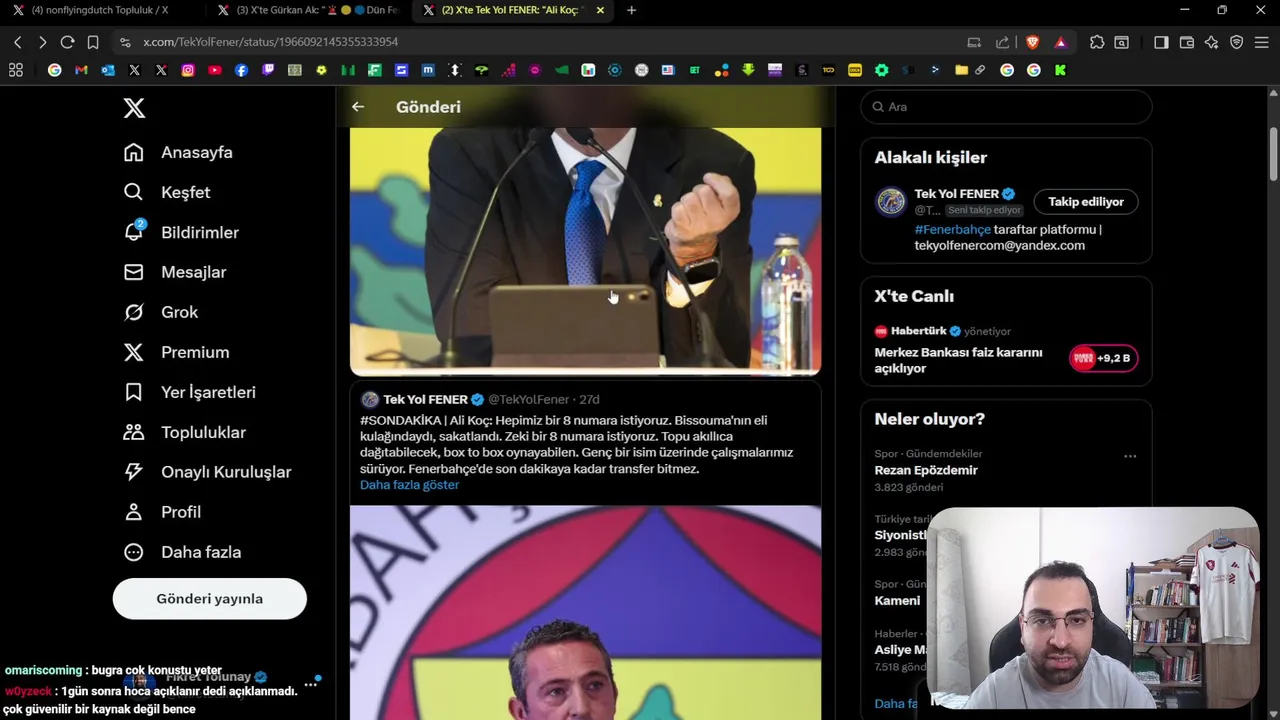Open Habertürk live broadcast card
This screenshot has width=1280, height=720.
pyautogui.click(x=1006, y=346)
